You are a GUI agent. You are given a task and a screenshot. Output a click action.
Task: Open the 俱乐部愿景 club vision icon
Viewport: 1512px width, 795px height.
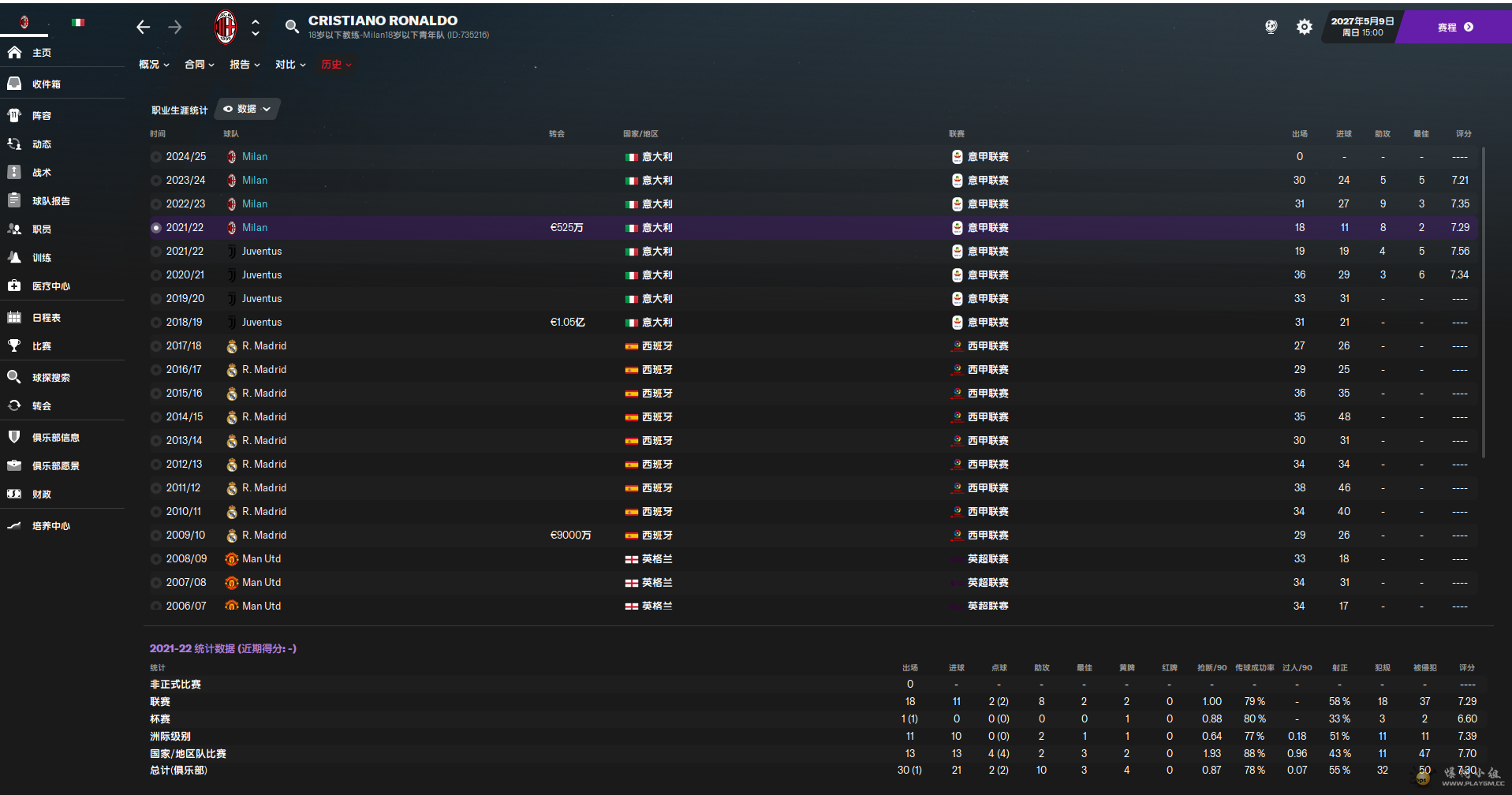tap(14, 465)
